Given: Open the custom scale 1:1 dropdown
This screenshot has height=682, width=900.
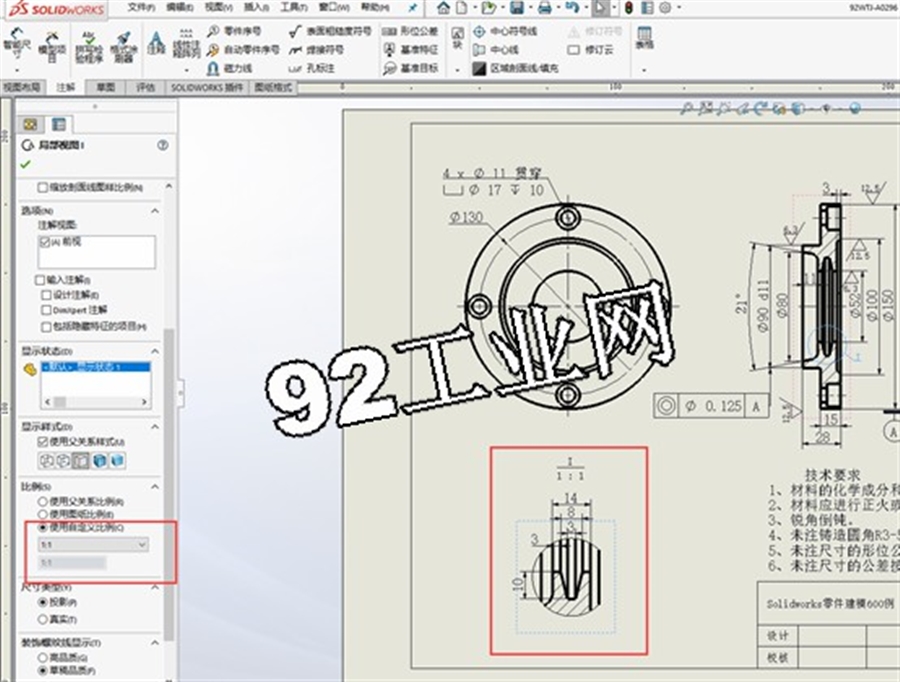Looking at the screenshot, I should tap(94, 544).
